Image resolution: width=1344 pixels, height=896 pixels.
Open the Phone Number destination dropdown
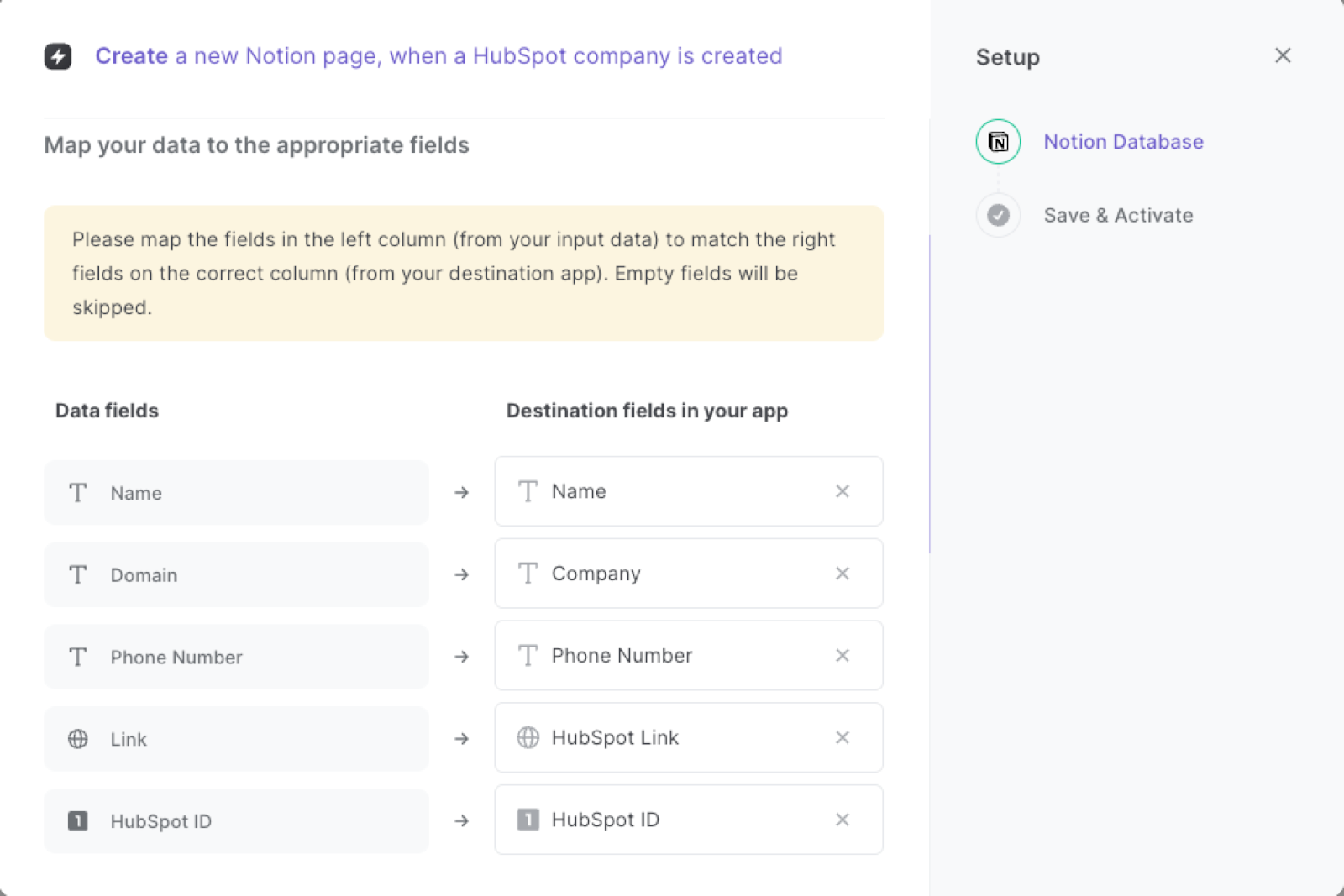[x=688, y=656]
